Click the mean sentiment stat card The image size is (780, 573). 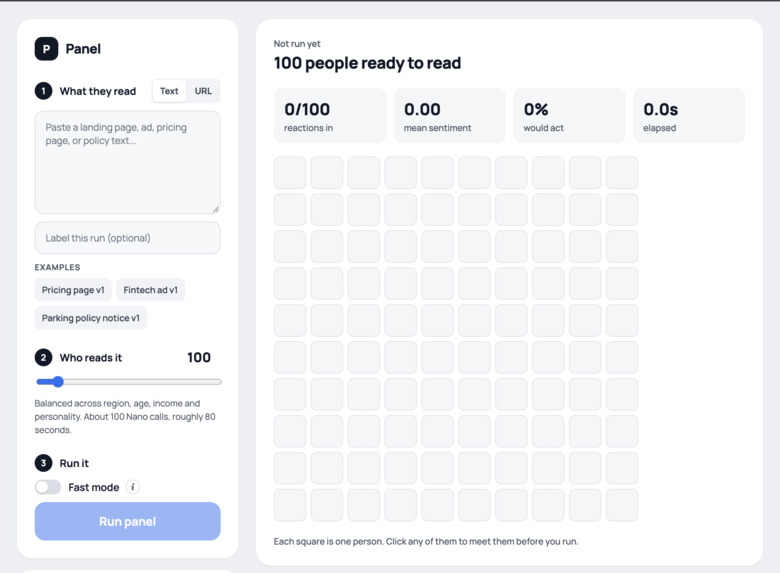[x=450, y=115]
